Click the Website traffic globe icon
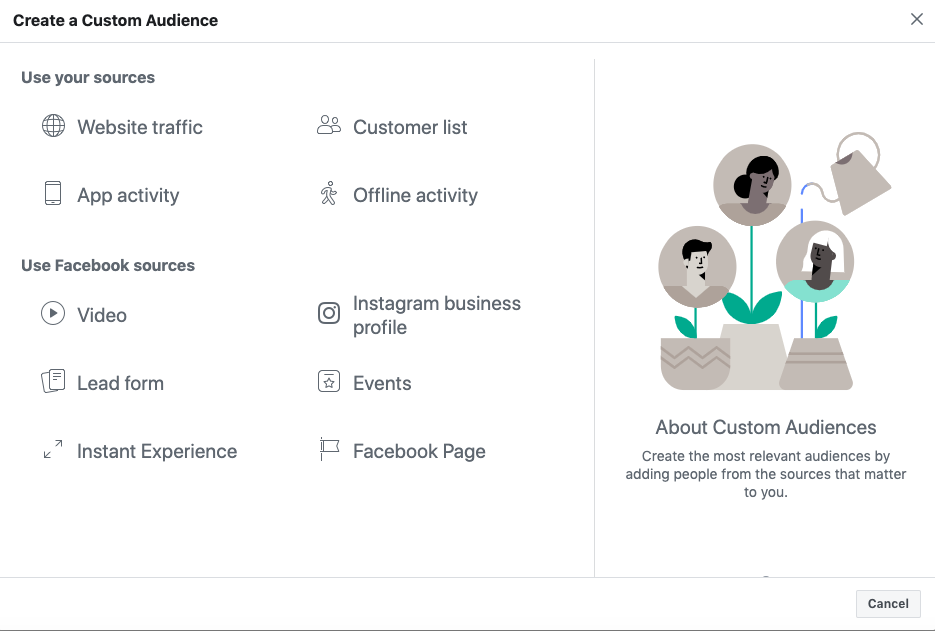This screenshot has width=935, height=631. coord(53,126)
